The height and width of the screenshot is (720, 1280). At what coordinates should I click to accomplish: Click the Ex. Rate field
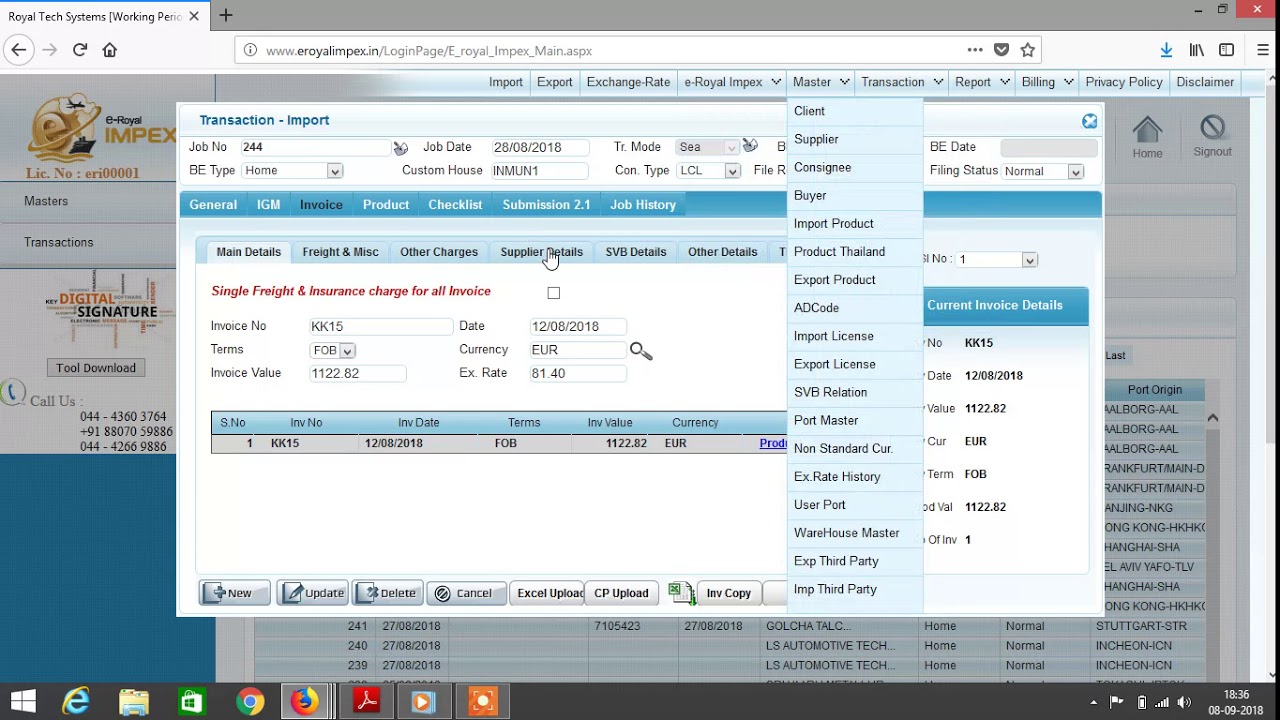(578, 373)
